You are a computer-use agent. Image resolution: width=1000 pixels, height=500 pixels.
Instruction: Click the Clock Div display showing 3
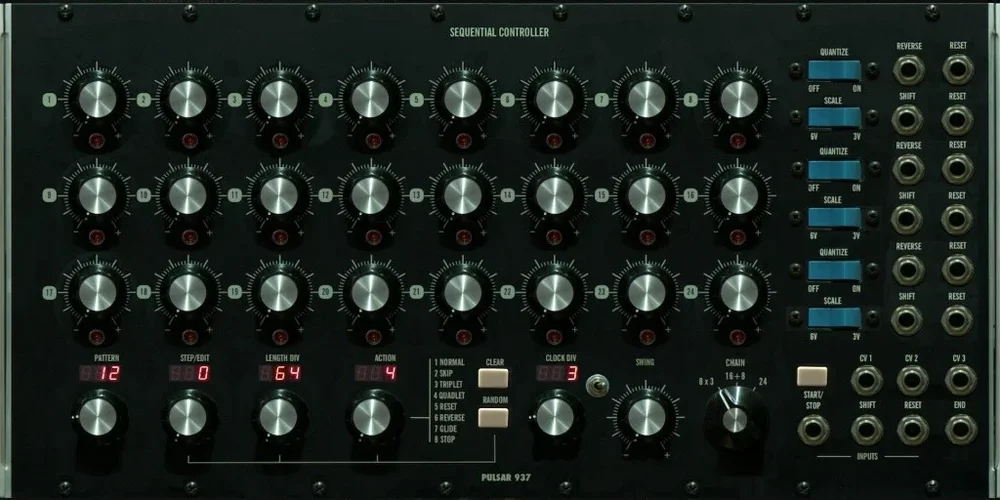[557, 373]
